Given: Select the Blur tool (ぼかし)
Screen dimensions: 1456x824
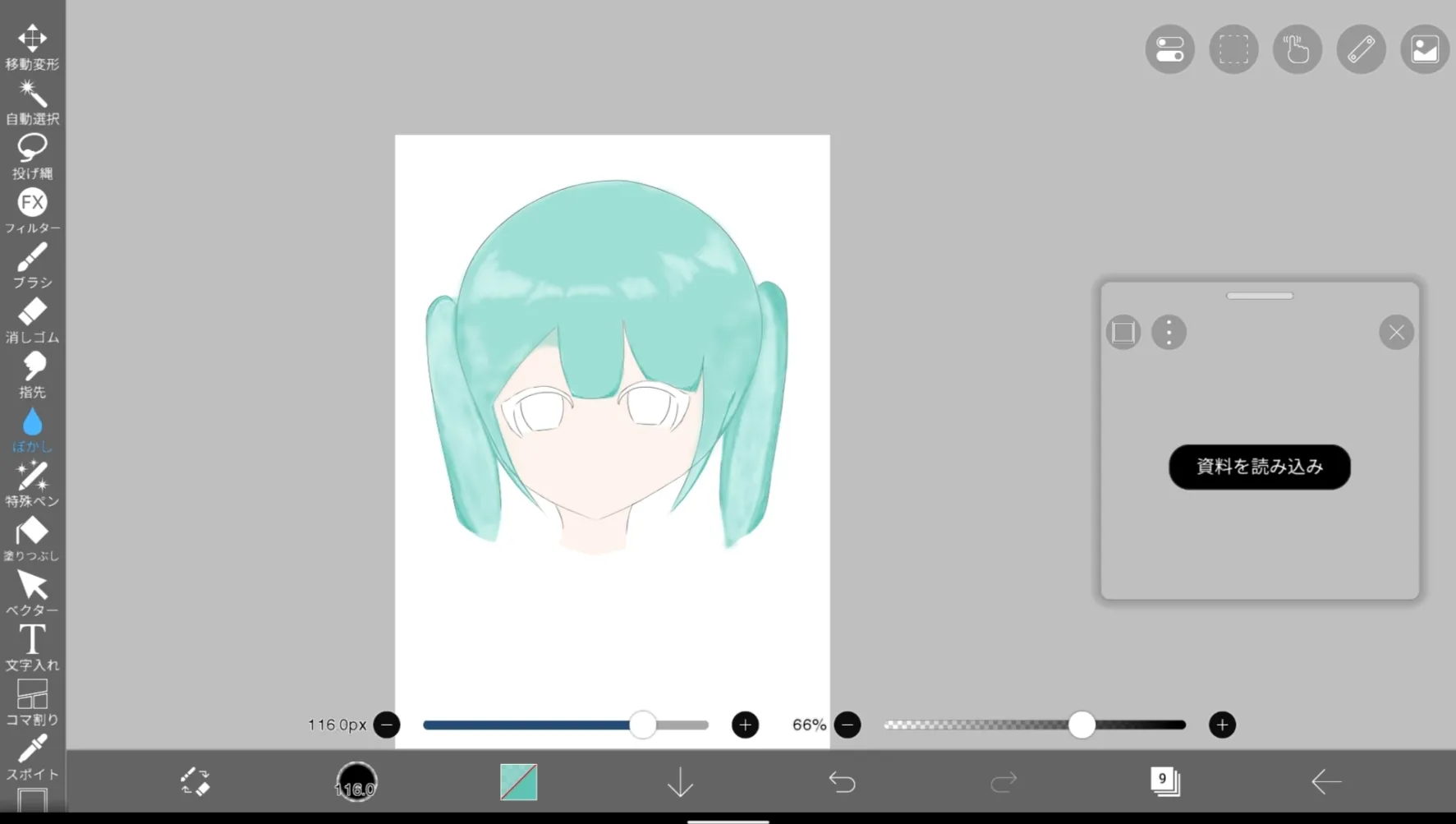Looking at the screenshot, I should pyautogui.click(x=32, y=430).
